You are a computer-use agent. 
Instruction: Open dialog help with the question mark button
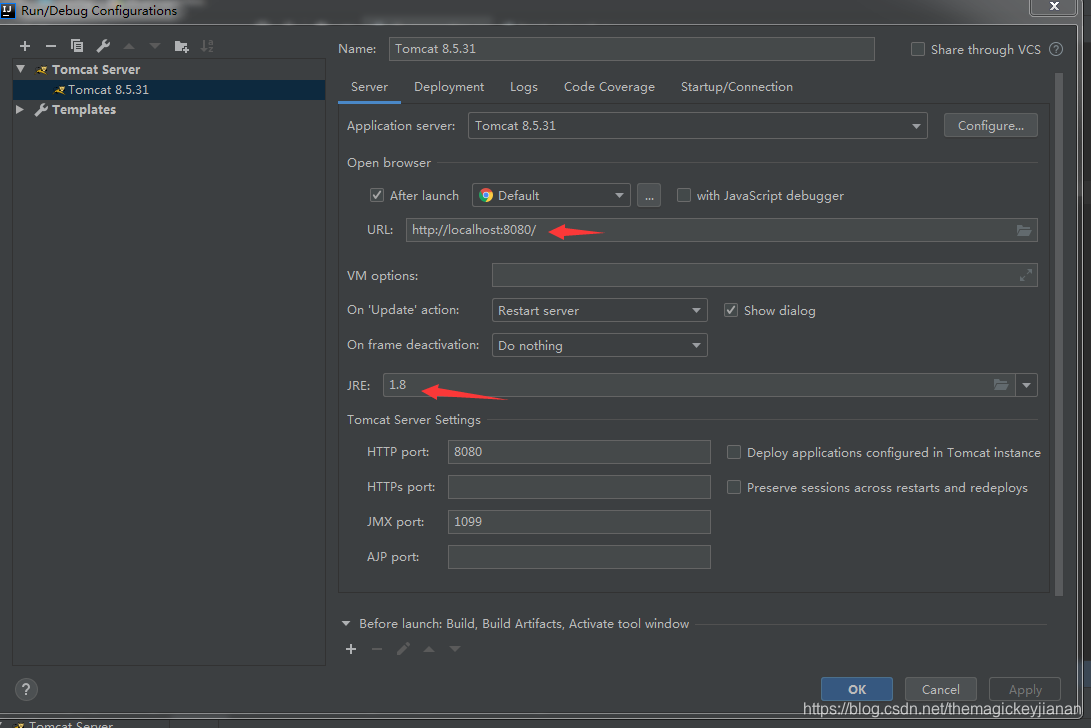pos(26,689)
